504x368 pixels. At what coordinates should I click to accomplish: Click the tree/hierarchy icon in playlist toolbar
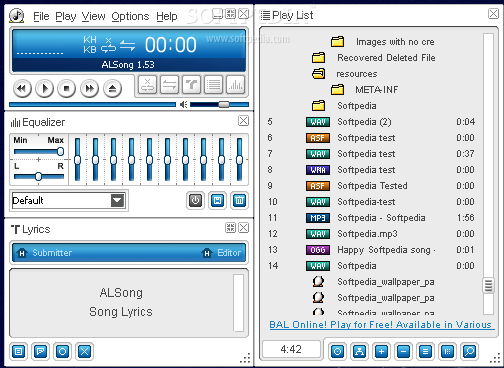click(x=359, y=351)
